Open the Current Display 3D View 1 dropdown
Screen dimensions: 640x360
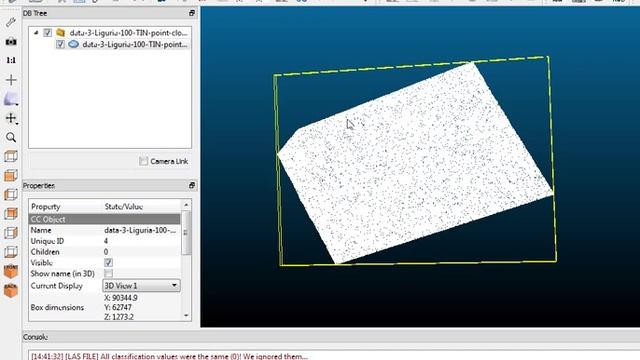click(x=141, y=285)
